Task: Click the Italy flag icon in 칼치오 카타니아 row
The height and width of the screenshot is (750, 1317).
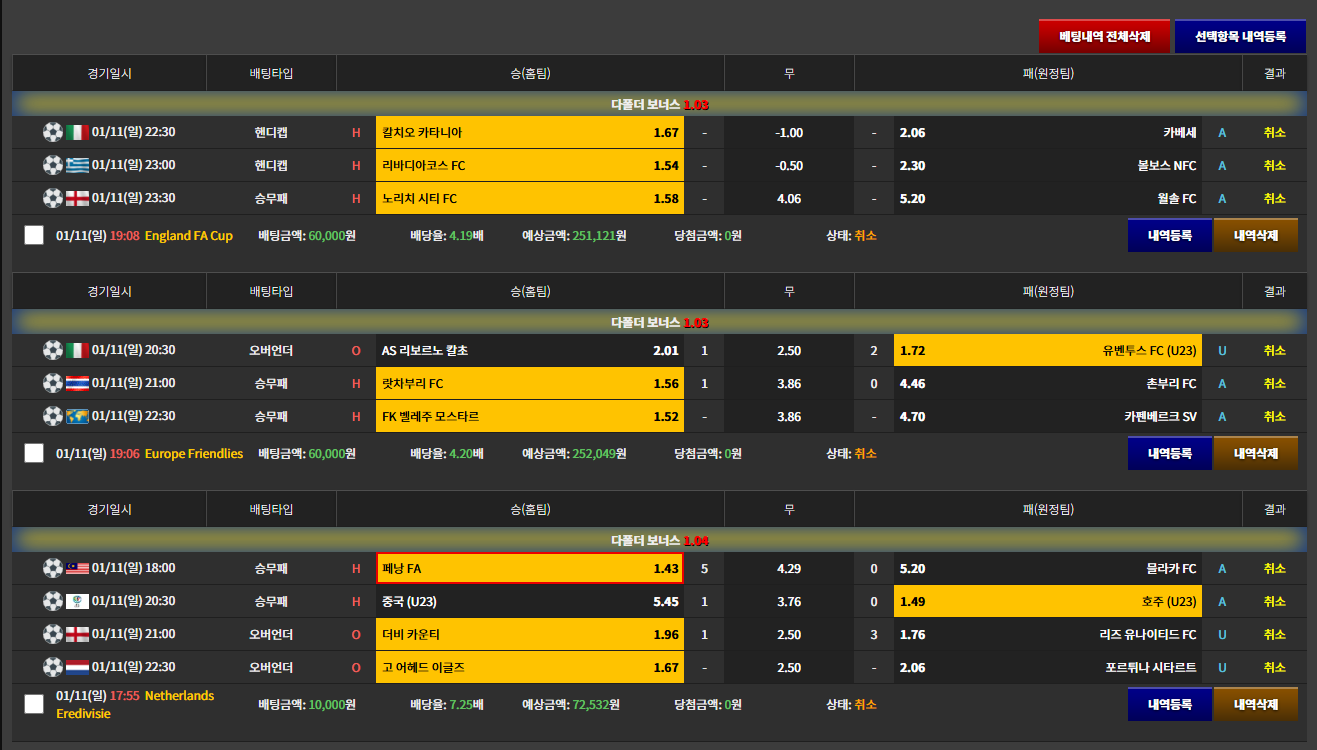Action: point(78,133)
